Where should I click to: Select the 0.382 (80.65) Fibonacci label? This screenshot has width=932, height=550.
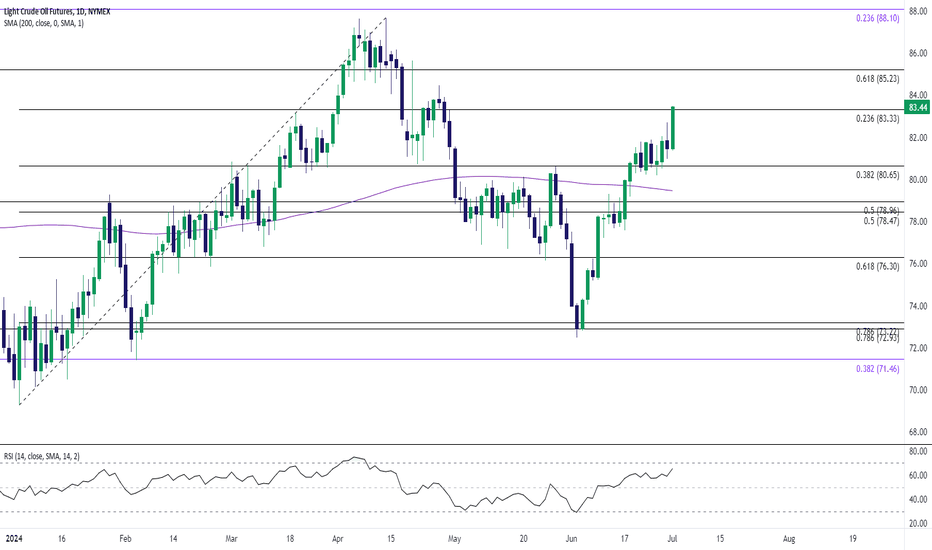click(x=877, y=175)
